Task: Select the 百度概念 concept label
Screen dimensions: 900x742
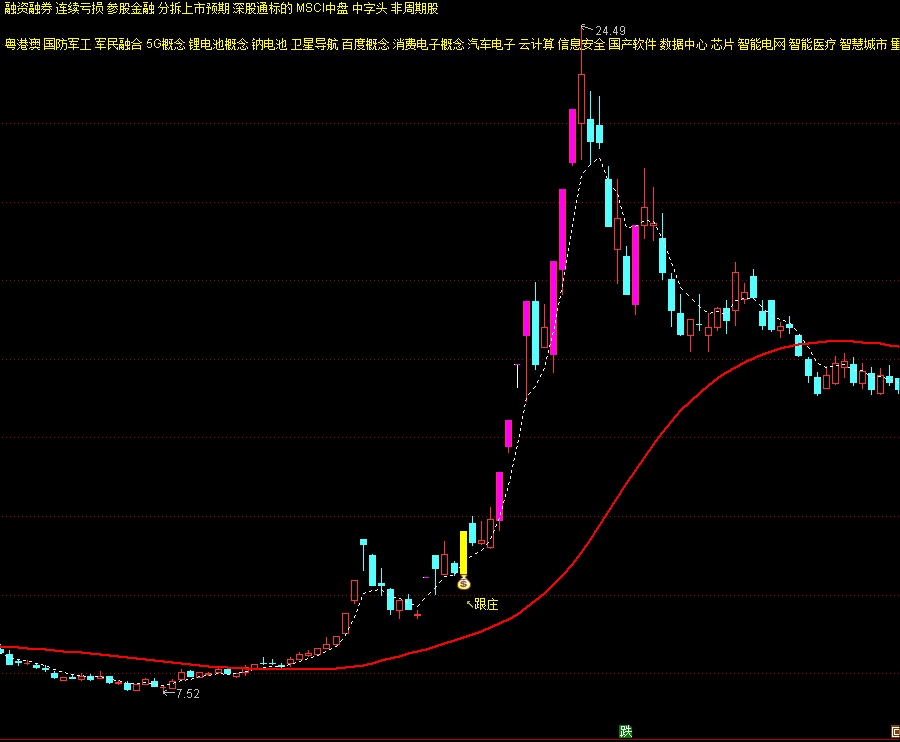Action: point(366,44)
